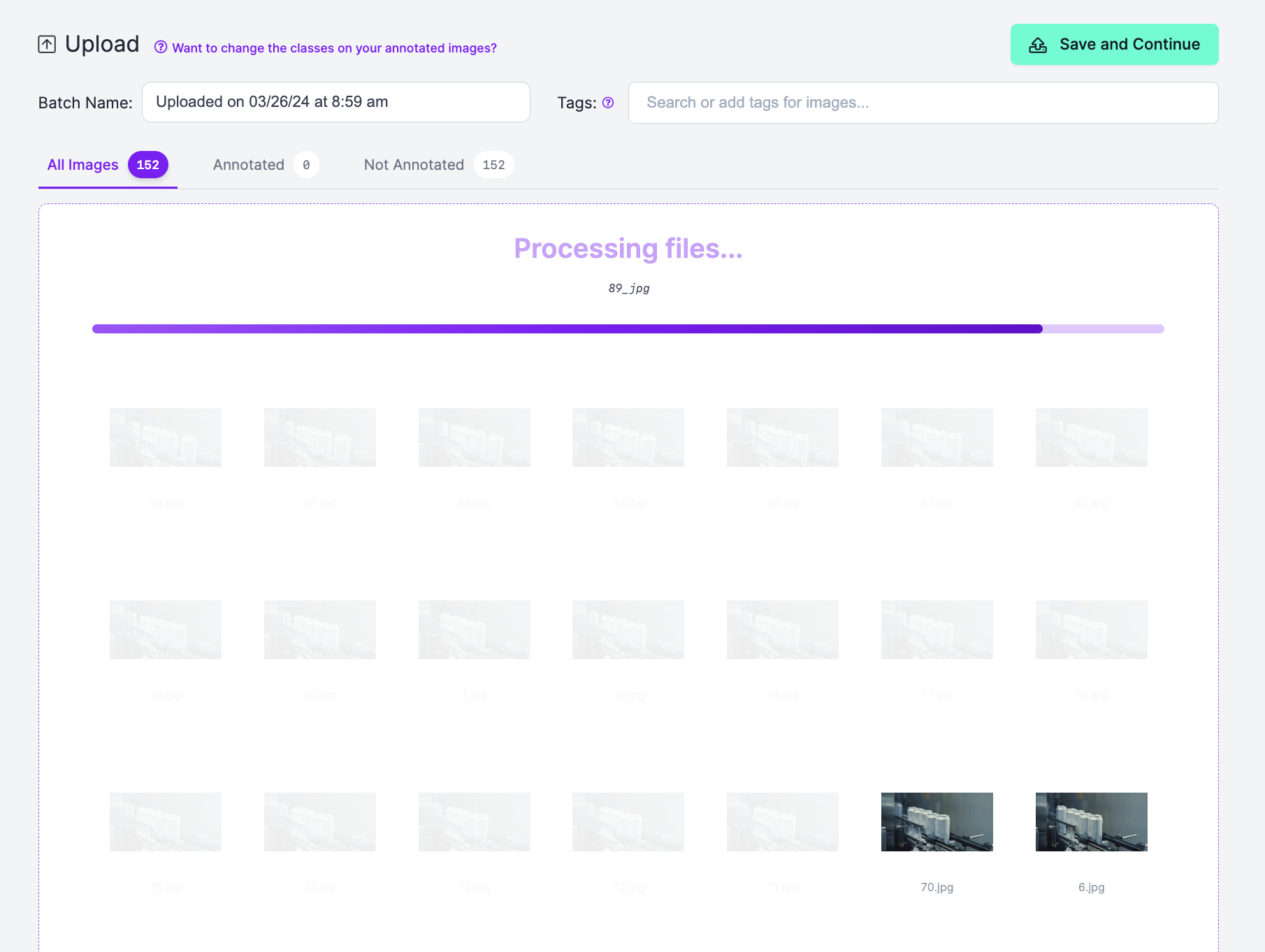Viewport: 1265px width, 952px height.
Task: Select the All Images tab
Action: (x=82, y=164)
